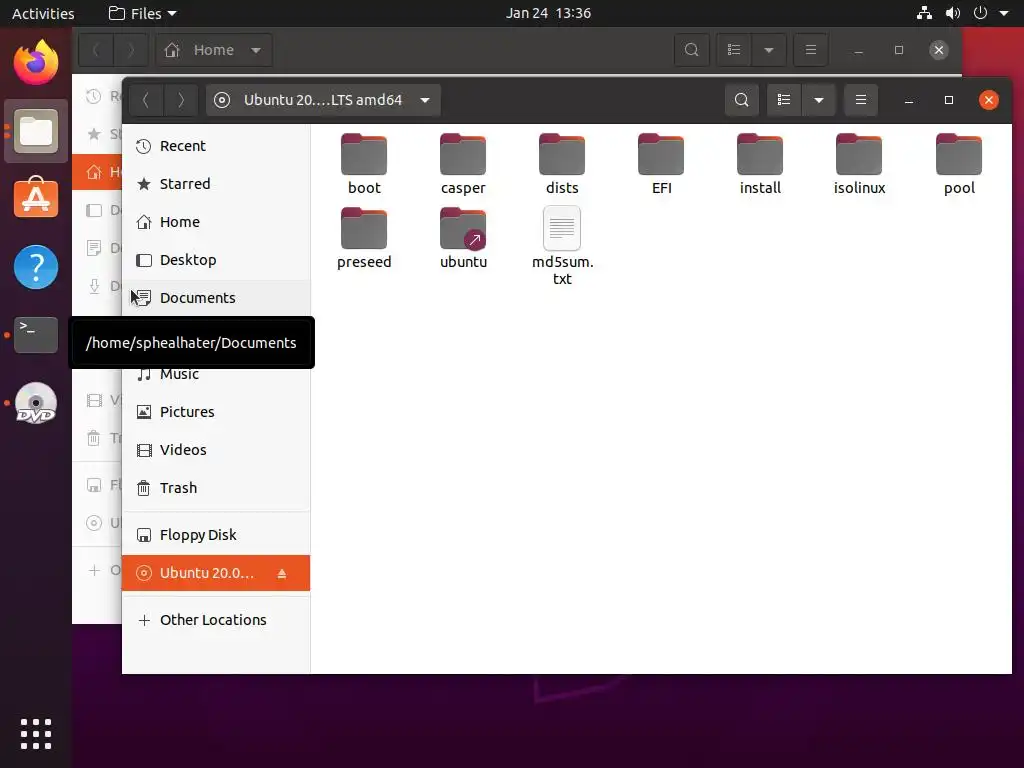This screenshot has width=1024, height=768.
Task: Open the Activities overview
Action: coord(43,13)
